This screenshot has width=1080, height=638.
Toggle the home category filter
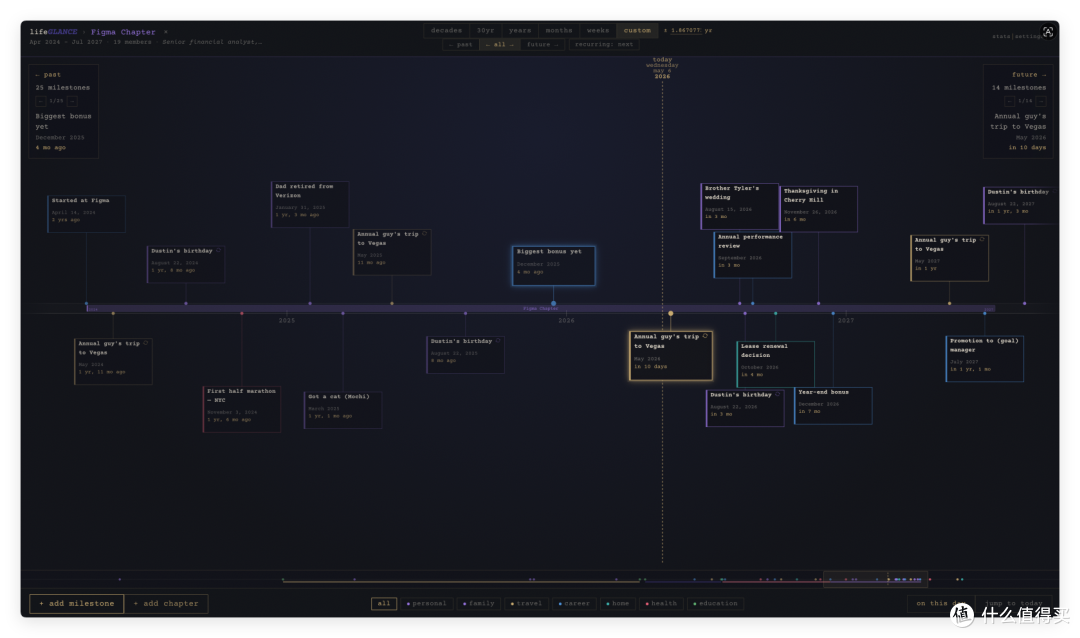pyautogui.click(x=618, y=604)
